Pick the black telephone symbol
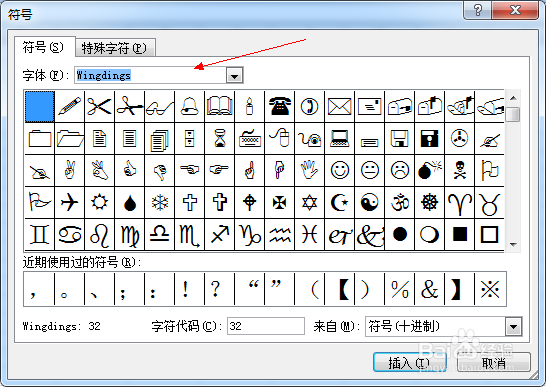The width and height of the screenshot is (546, 387). [x=279, y=106]
